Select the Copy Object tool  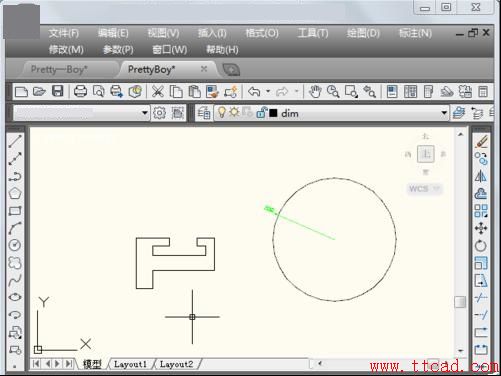point(481,159)
